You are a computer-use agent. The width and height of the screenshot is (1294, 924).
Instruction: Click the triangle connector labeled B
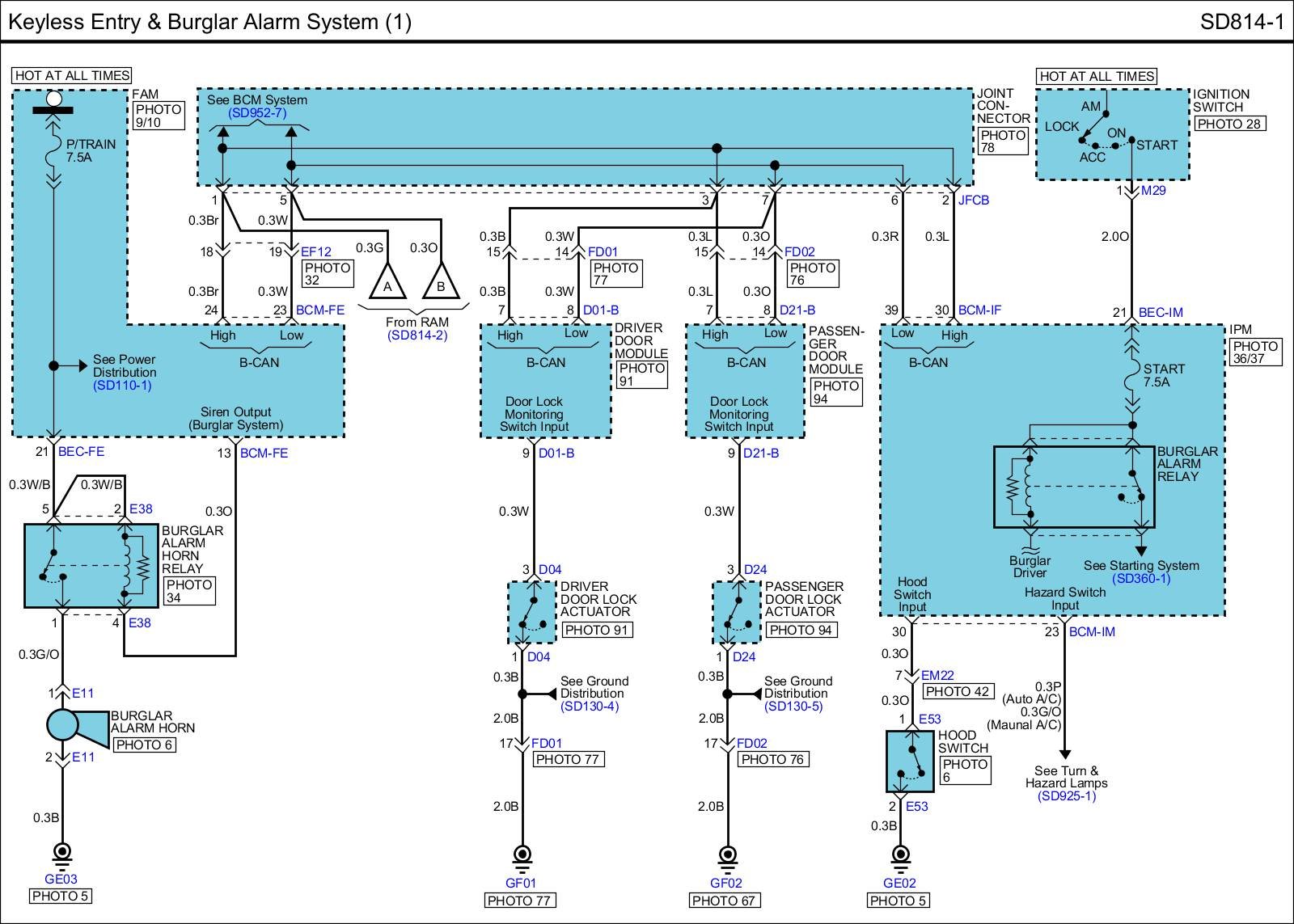pos(441,283)
